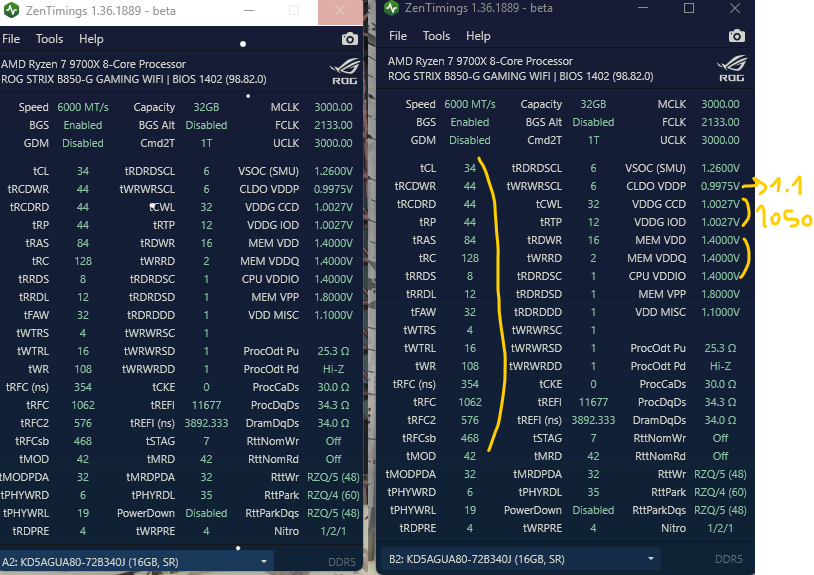
Task: Click tRFC value 1062 in left window
Action: coord(83,405)
